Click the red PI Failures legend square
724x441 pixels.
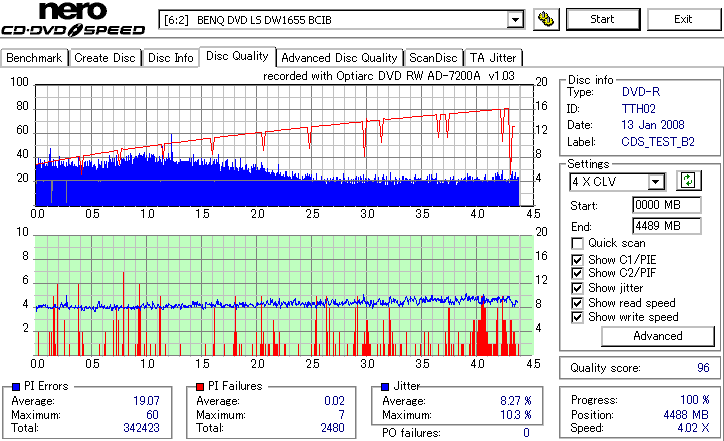(x=200, y=387)
